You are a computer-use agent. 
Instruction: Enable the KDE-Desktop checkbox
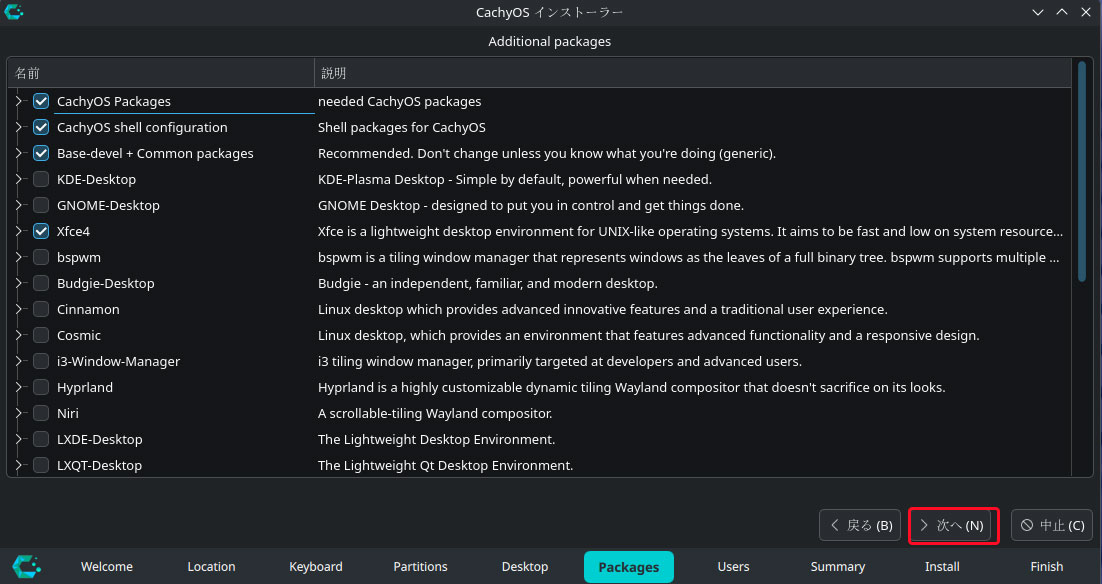(41, 179)
